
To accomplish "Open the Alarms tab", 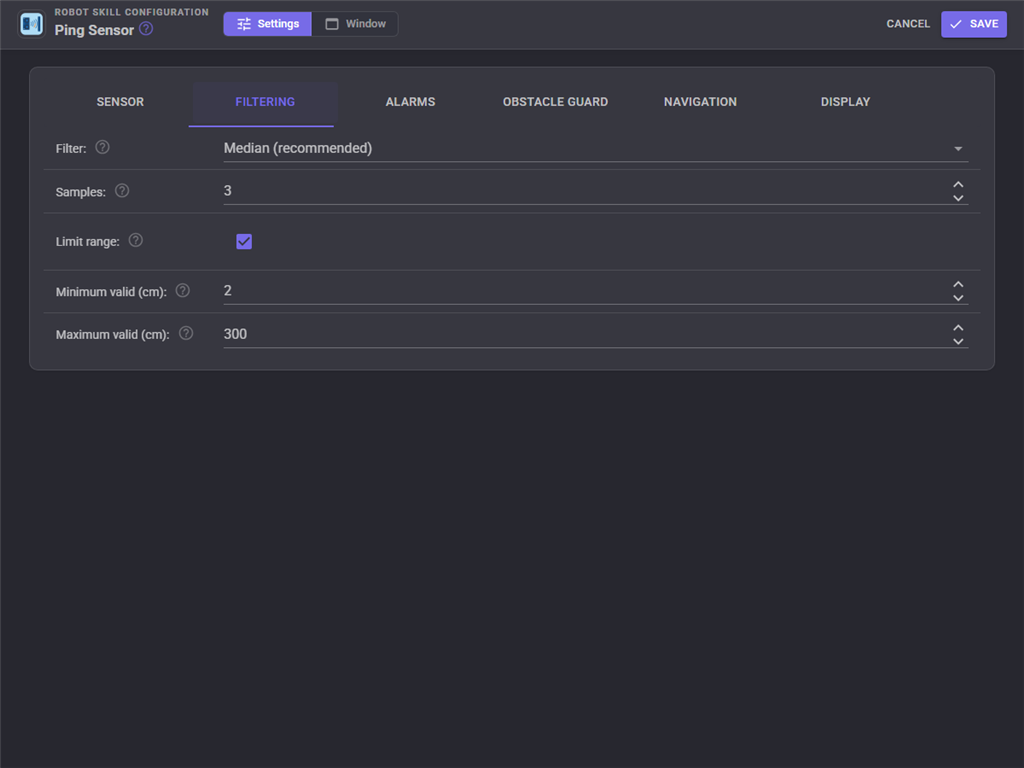I will pos(410,102).
